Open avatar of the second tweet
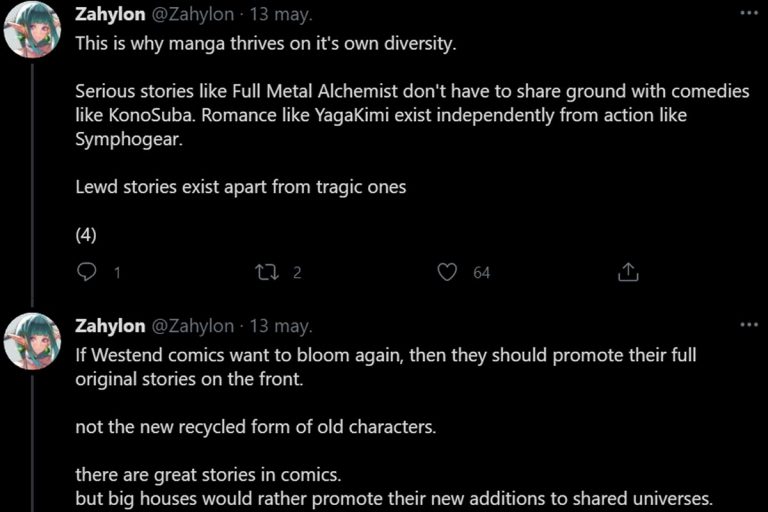 tap(33, 341)
